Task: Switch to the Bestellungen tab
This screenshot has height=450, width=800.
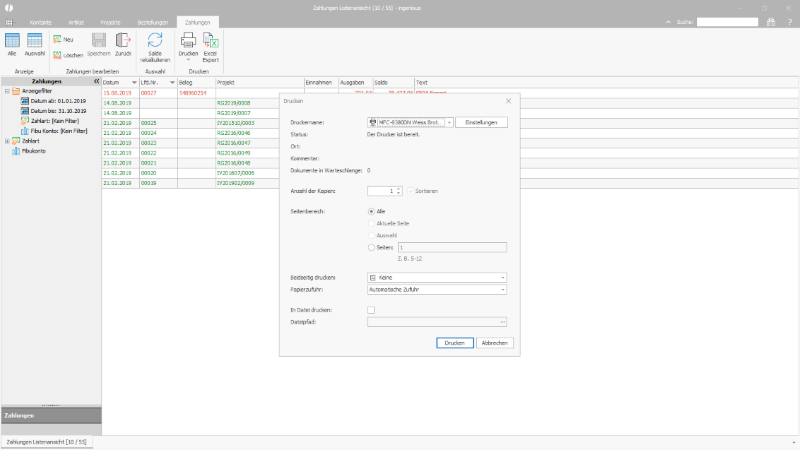Action: click(x=153, y=22)
